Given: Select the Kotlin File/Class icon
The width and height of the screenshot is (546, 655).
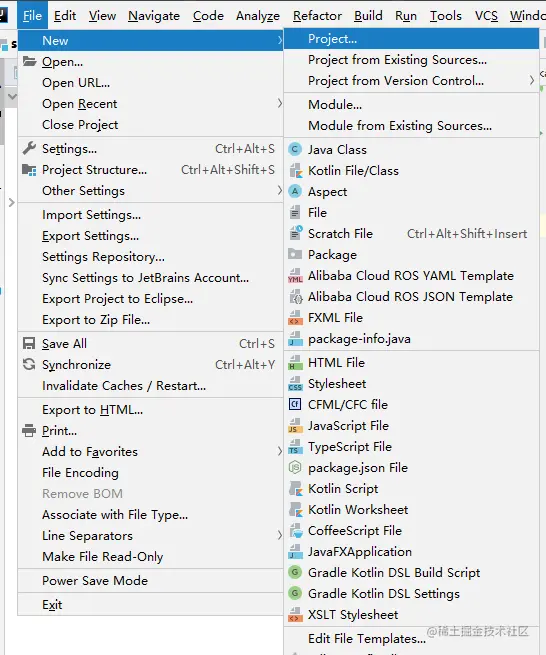Looking at the screenshot, I should 295,171.
